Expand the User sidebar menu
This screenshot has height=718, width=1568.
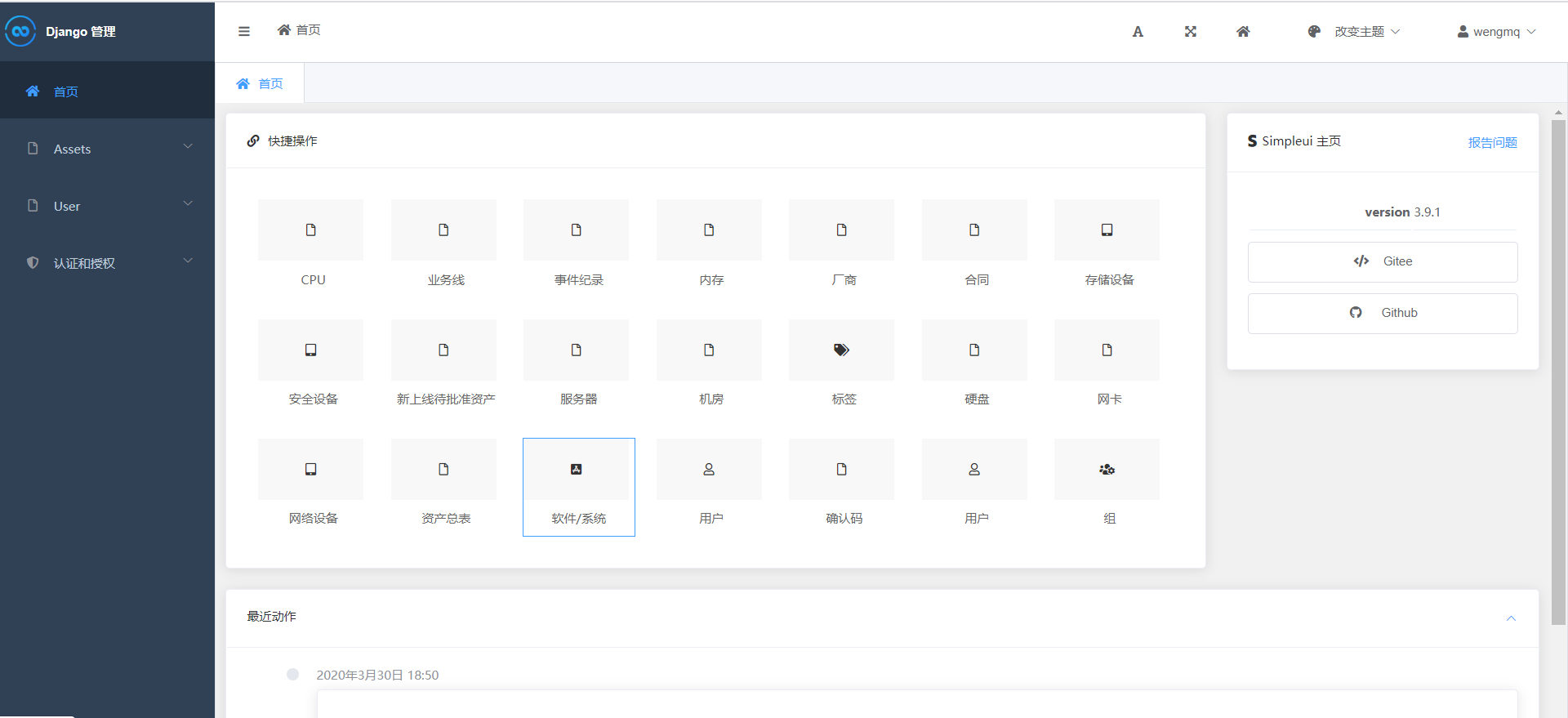(x=107, y=206)
